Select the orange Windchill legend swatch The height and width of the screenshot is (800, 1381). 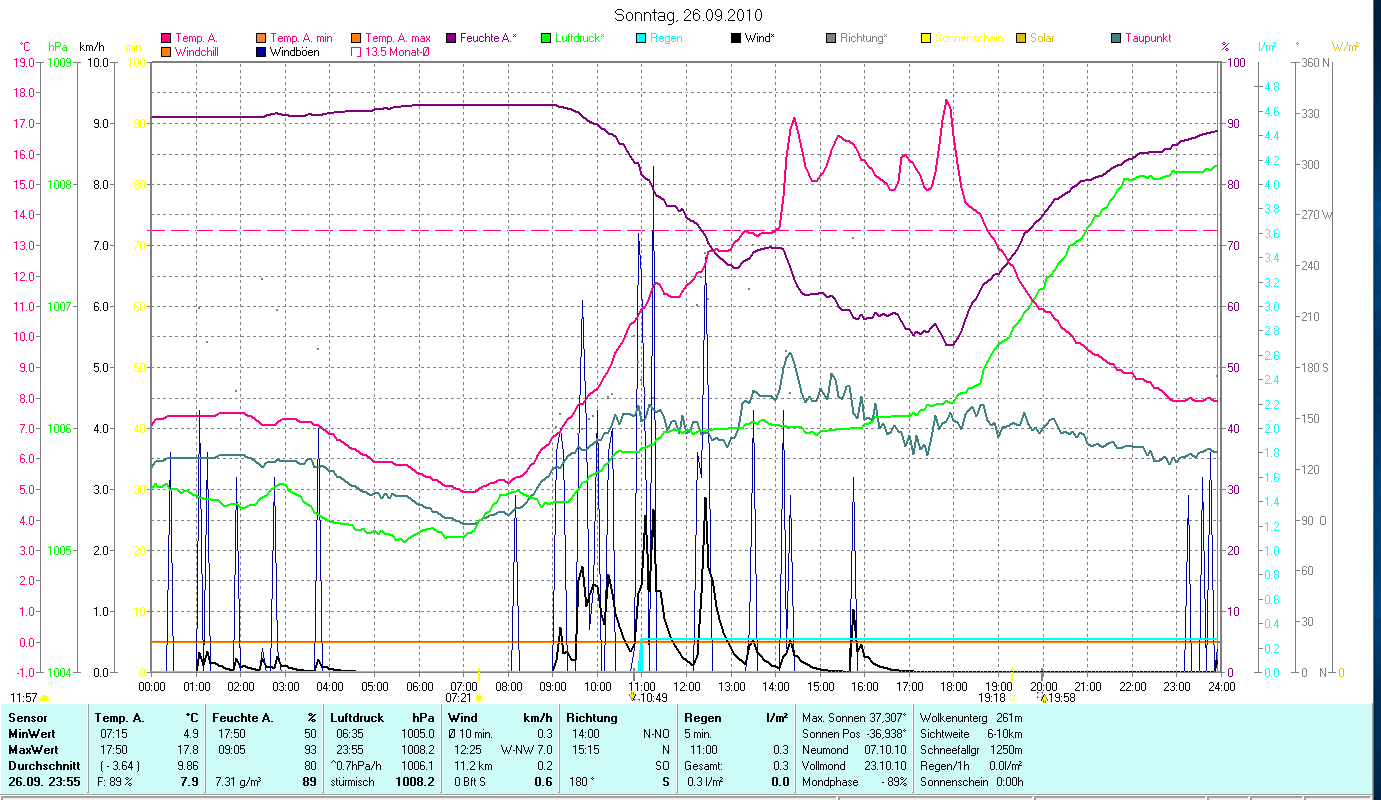pos(165,51)
